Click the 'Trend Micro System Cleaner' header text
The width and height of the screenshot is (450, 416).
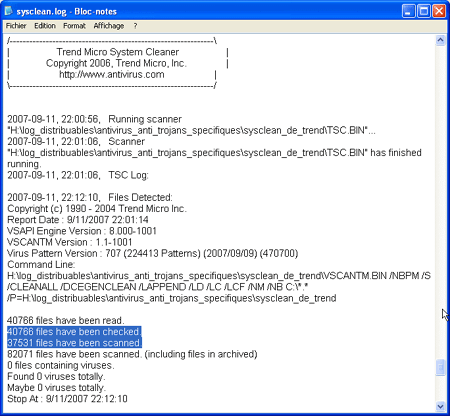(117, 52)
